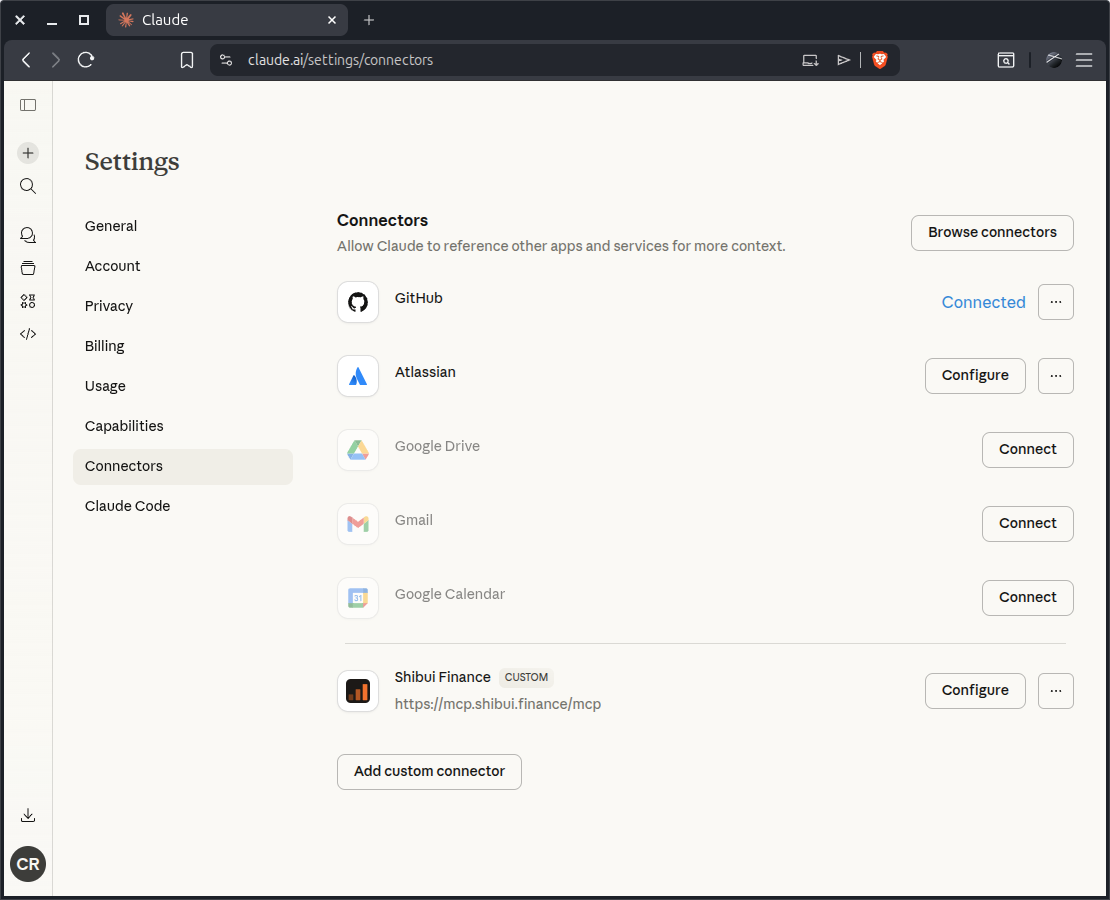Screen dimensions: 1110x900
Task: Go to Capabilities settings section
Action: [124, 426]
